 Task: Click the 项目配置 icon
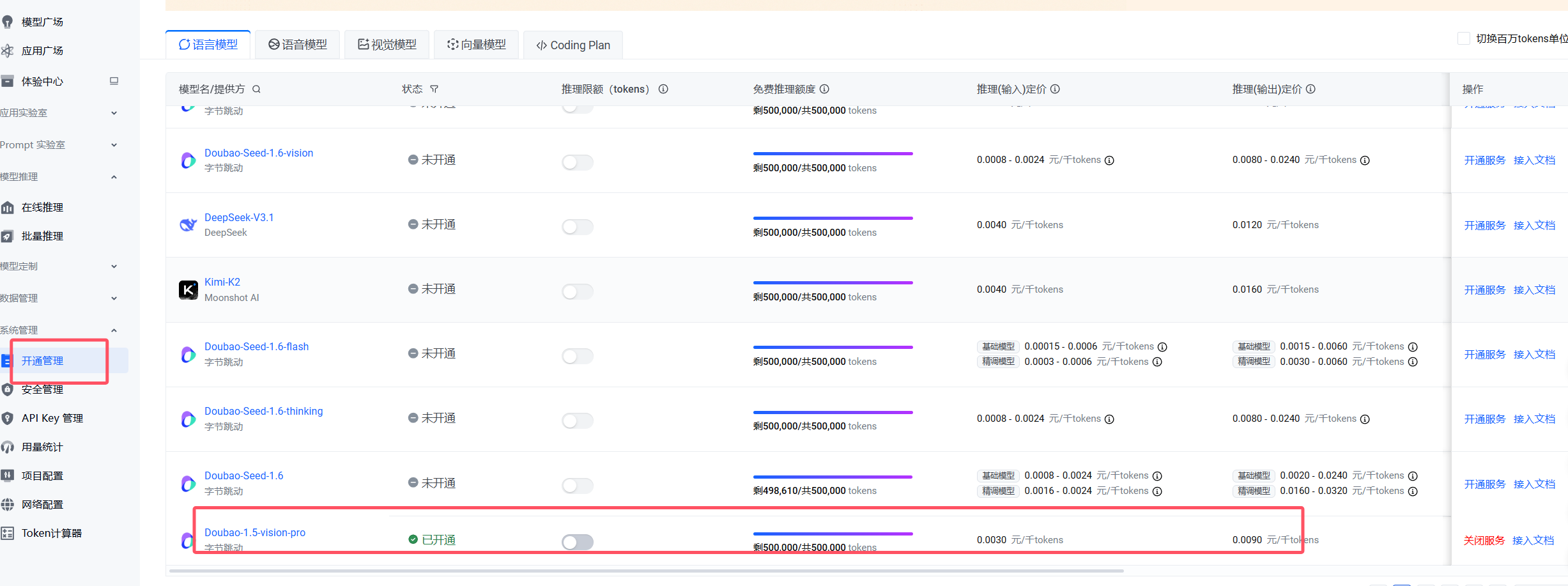click(x=8, y=476)
